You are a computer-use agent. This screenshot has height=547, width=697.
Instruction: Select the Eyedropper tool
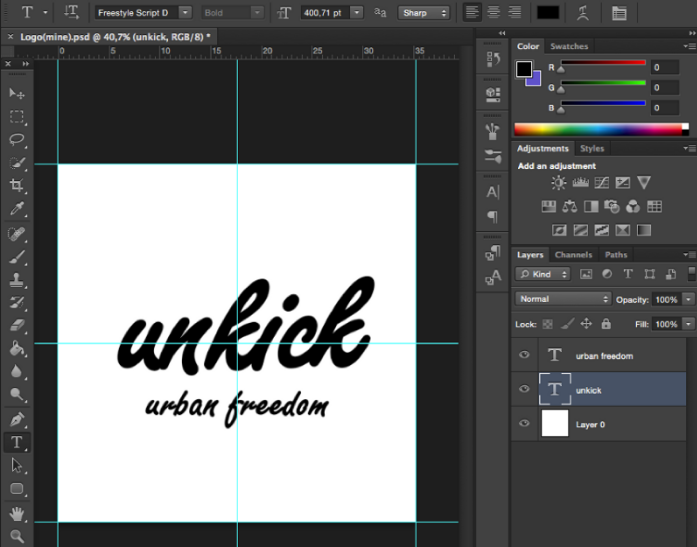tap(17, 209)
